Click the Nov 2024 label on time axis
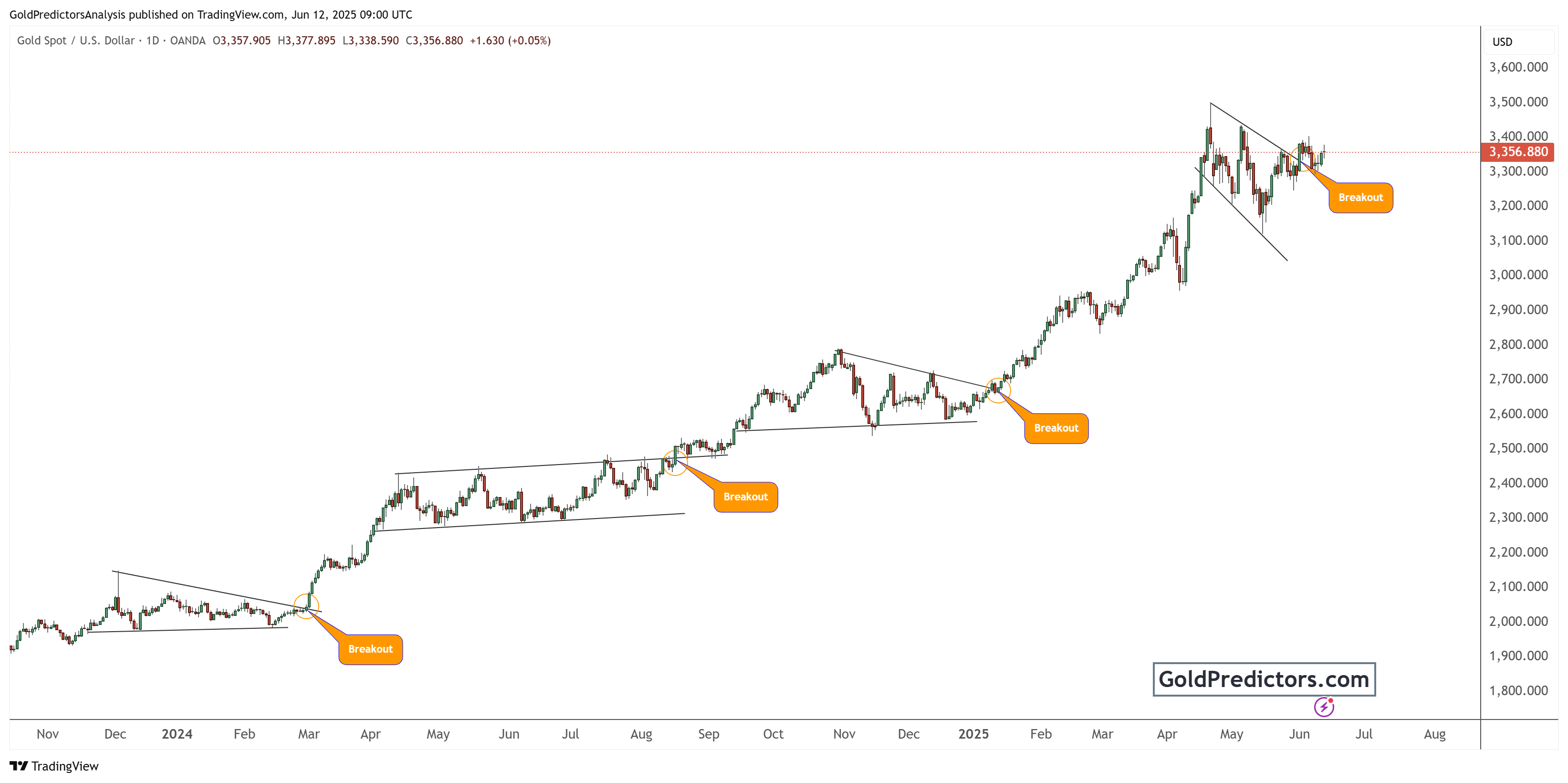Screen dimensions: 1568x783 coord(844,734)
